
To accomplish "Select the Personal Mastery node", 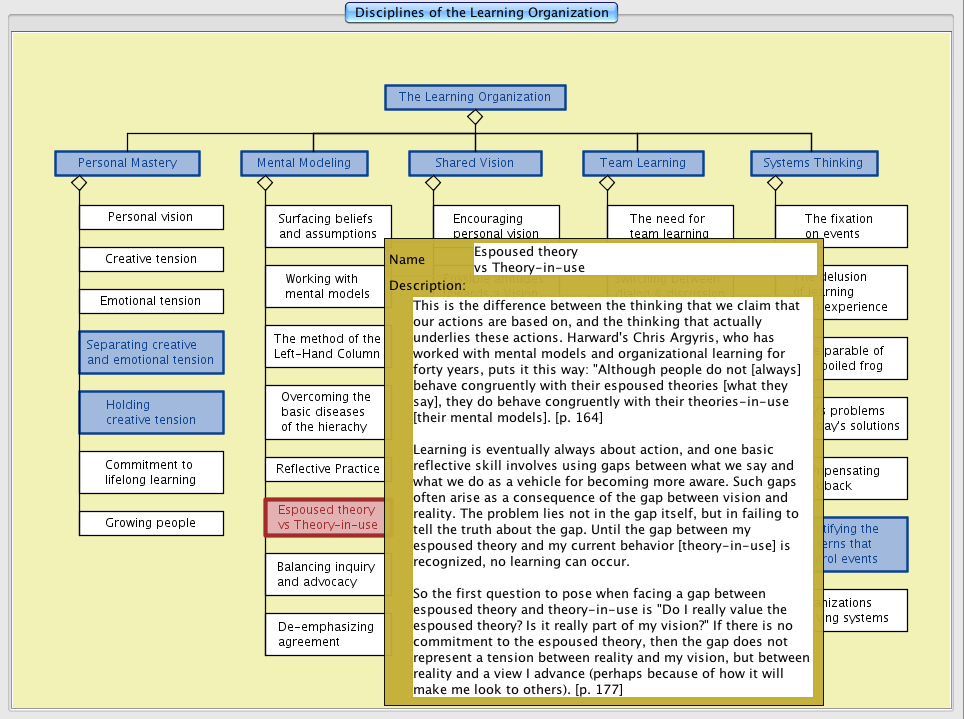I will [127, 163].
